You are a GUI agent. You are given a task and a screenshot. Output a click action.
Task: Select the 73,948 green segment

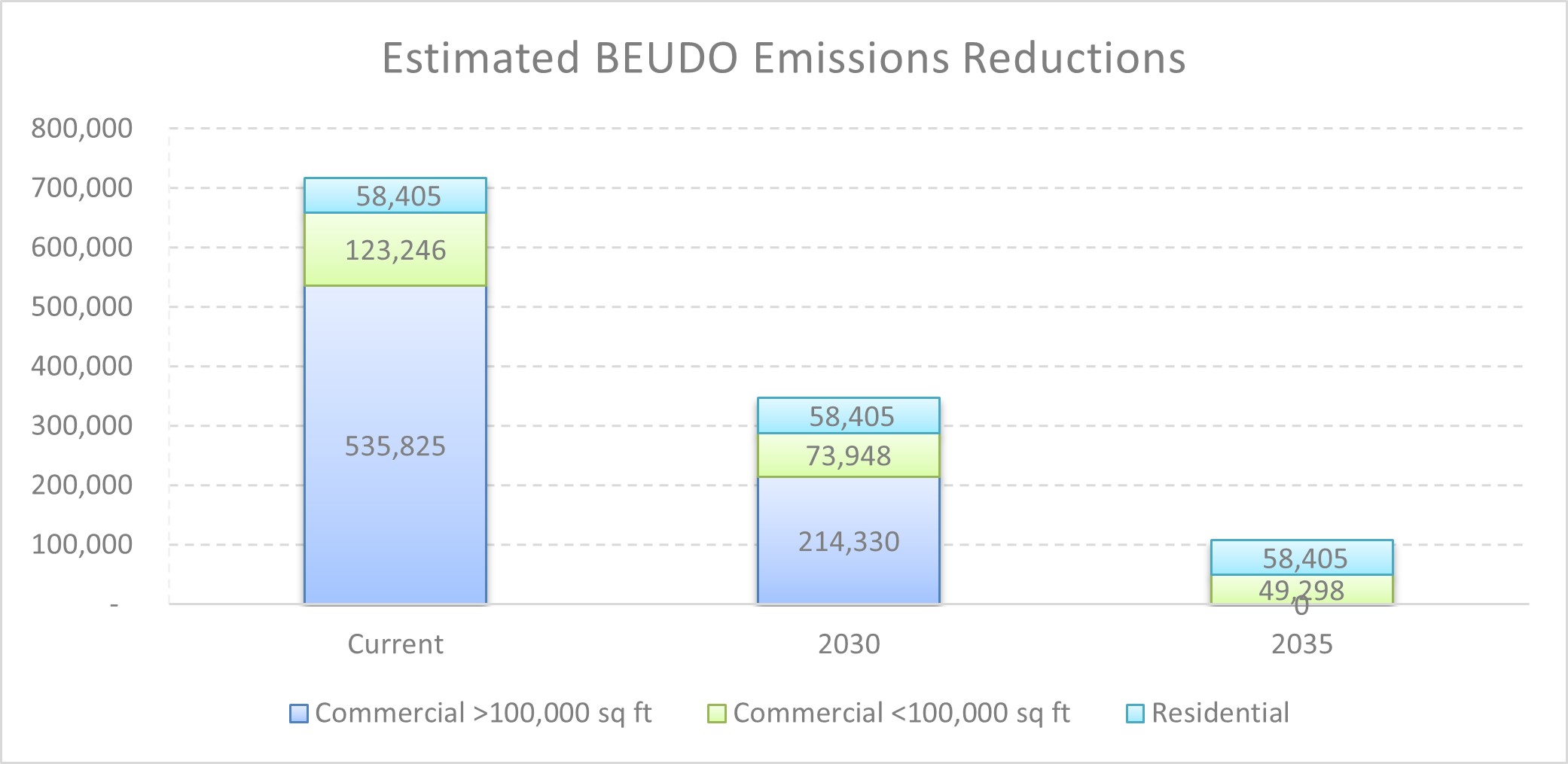click(x=849, y=455)
